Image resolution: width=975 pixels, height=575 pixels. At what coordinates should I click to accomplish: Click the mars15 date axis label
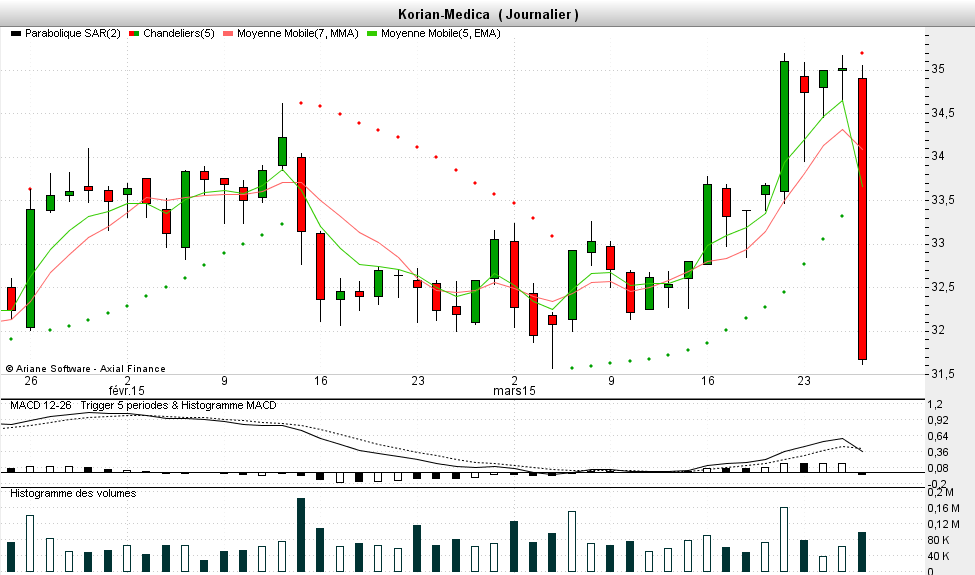click(x=514, y=391)
